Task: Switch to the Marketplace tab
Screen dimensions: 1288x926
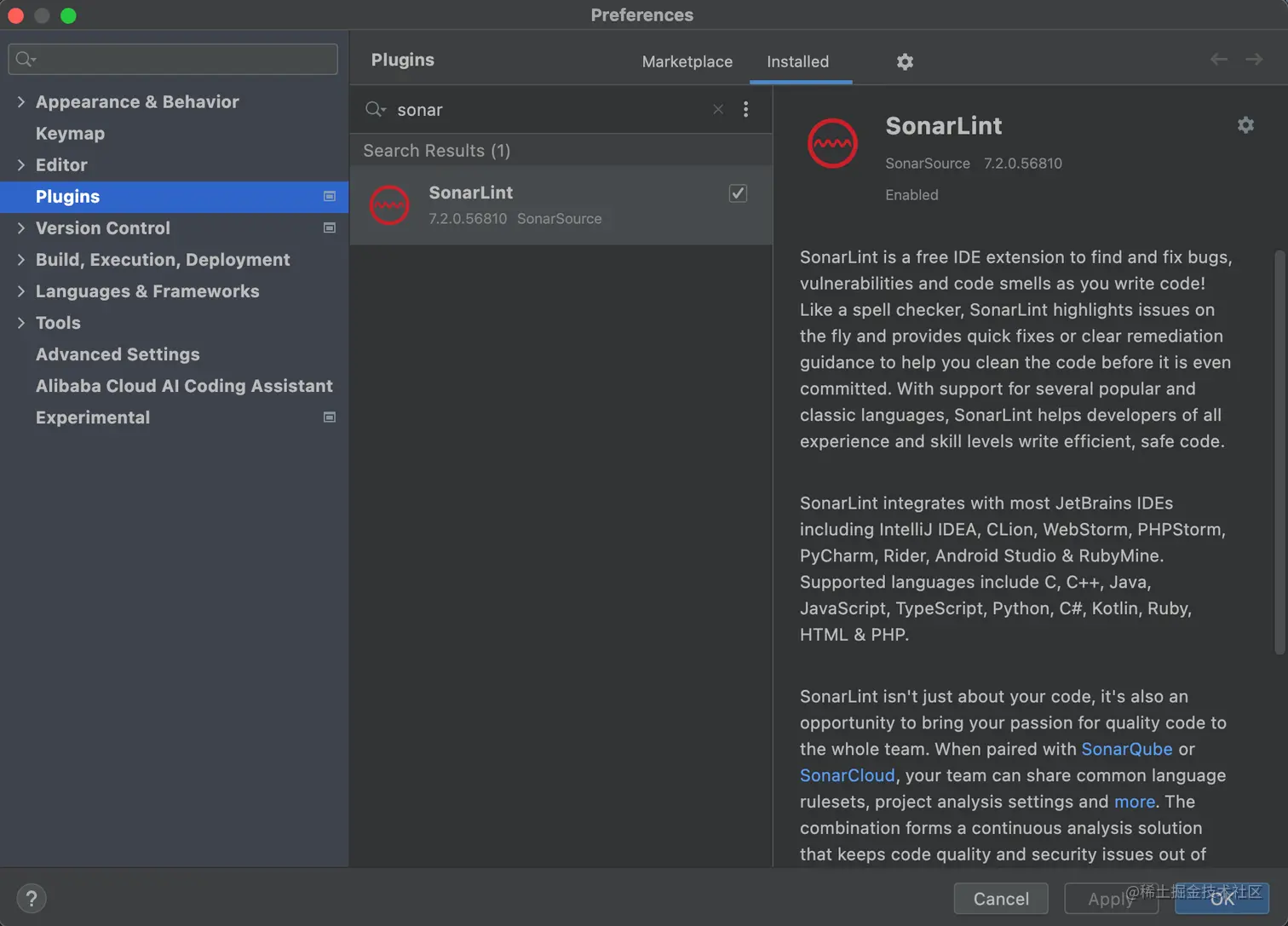Action: point(687,61)
